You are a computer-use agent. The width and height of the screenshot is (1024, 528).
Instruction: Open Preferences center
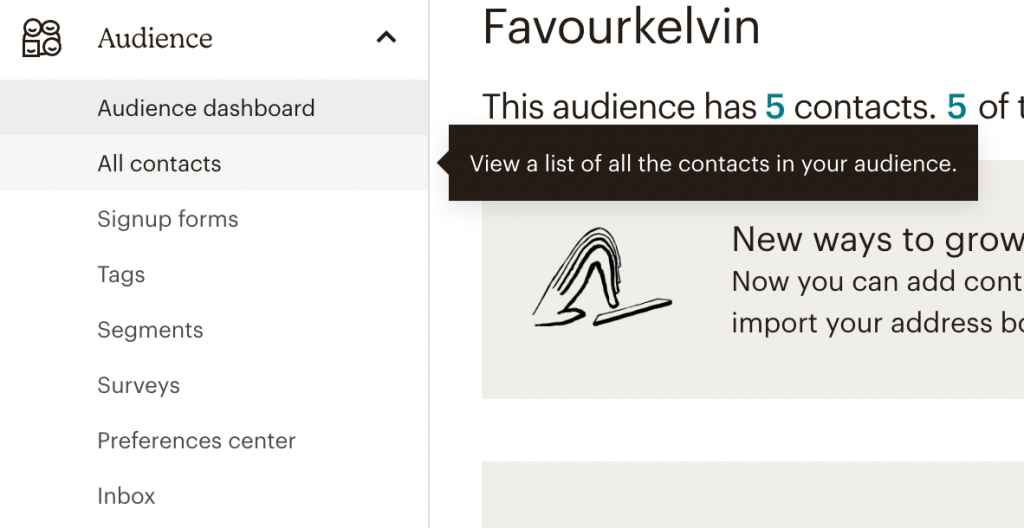pos(197,441)
